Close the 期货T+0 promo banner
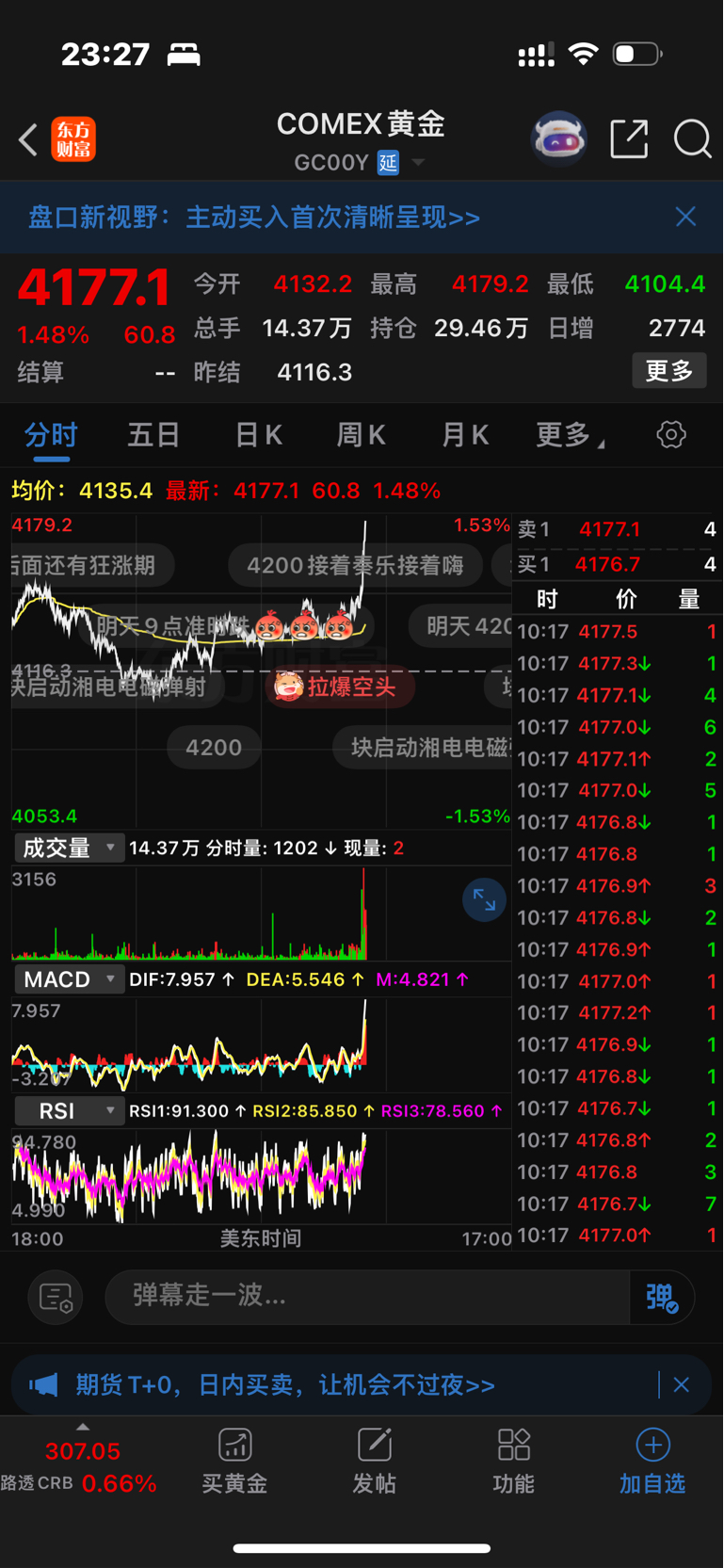Image resolution: width=724 pixels, height=1568 pixels. click(x=682, y=1384)
